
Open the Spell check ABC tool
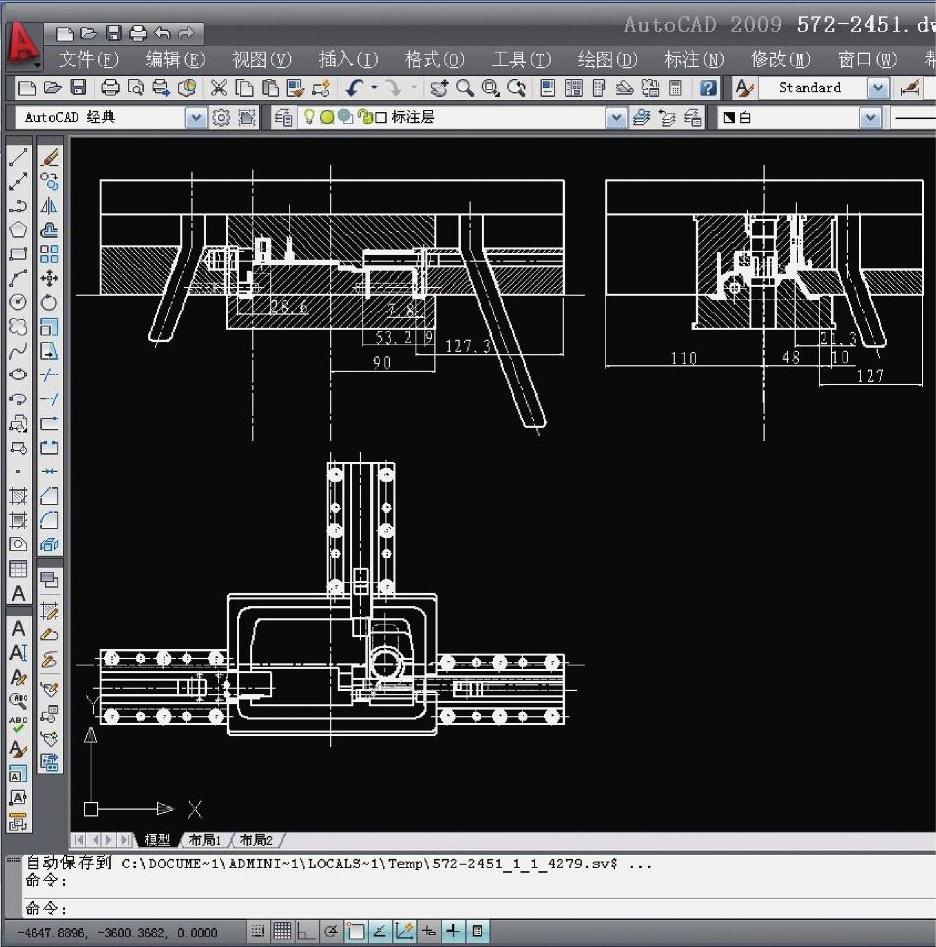pyautogui.click(x=18, y=725)
